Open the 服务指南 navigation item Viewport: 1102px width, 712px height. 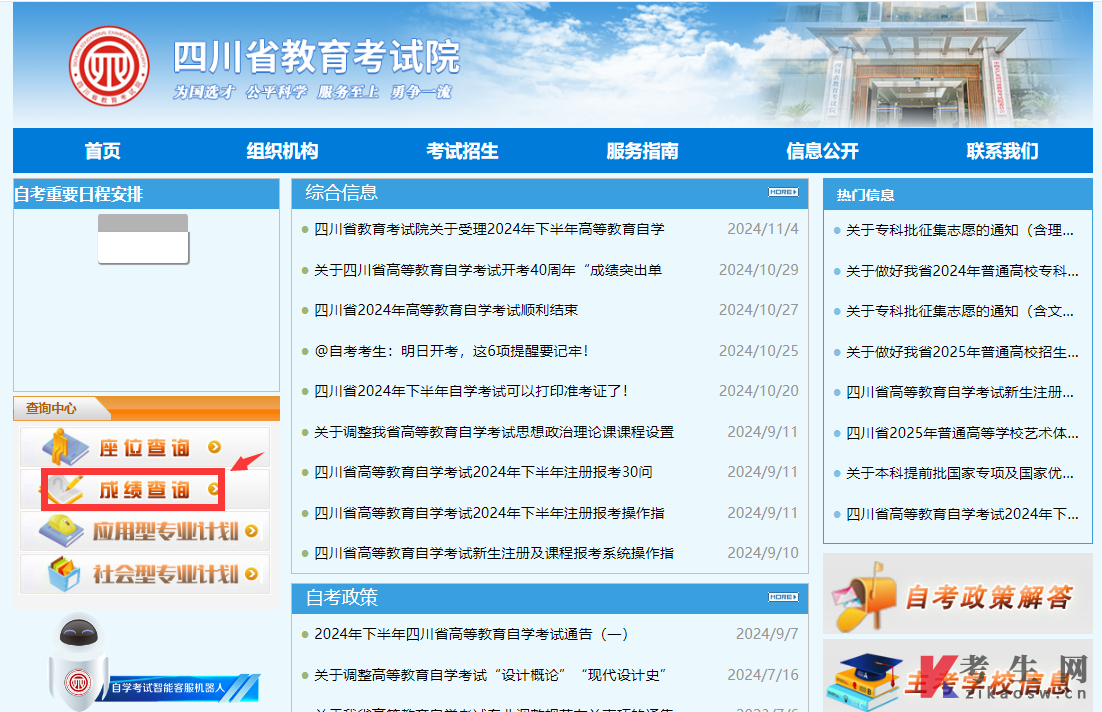tap(642, 150)
